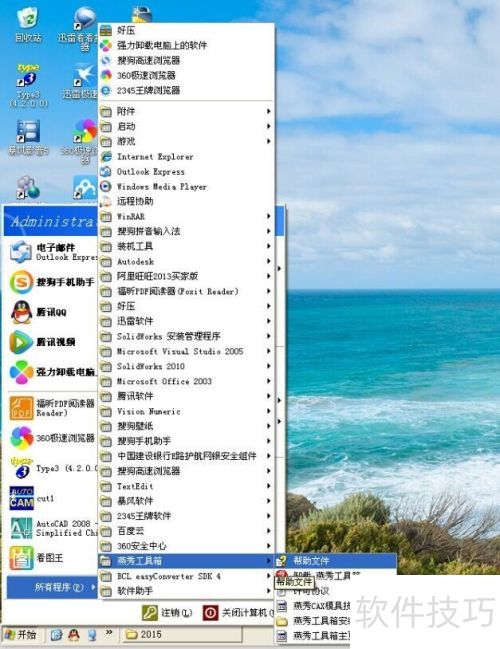Expand 搜狗拼音输入法 group
The width and height of the screenshot is (500, 649).
pyautogui.click(x=187, y=231)
